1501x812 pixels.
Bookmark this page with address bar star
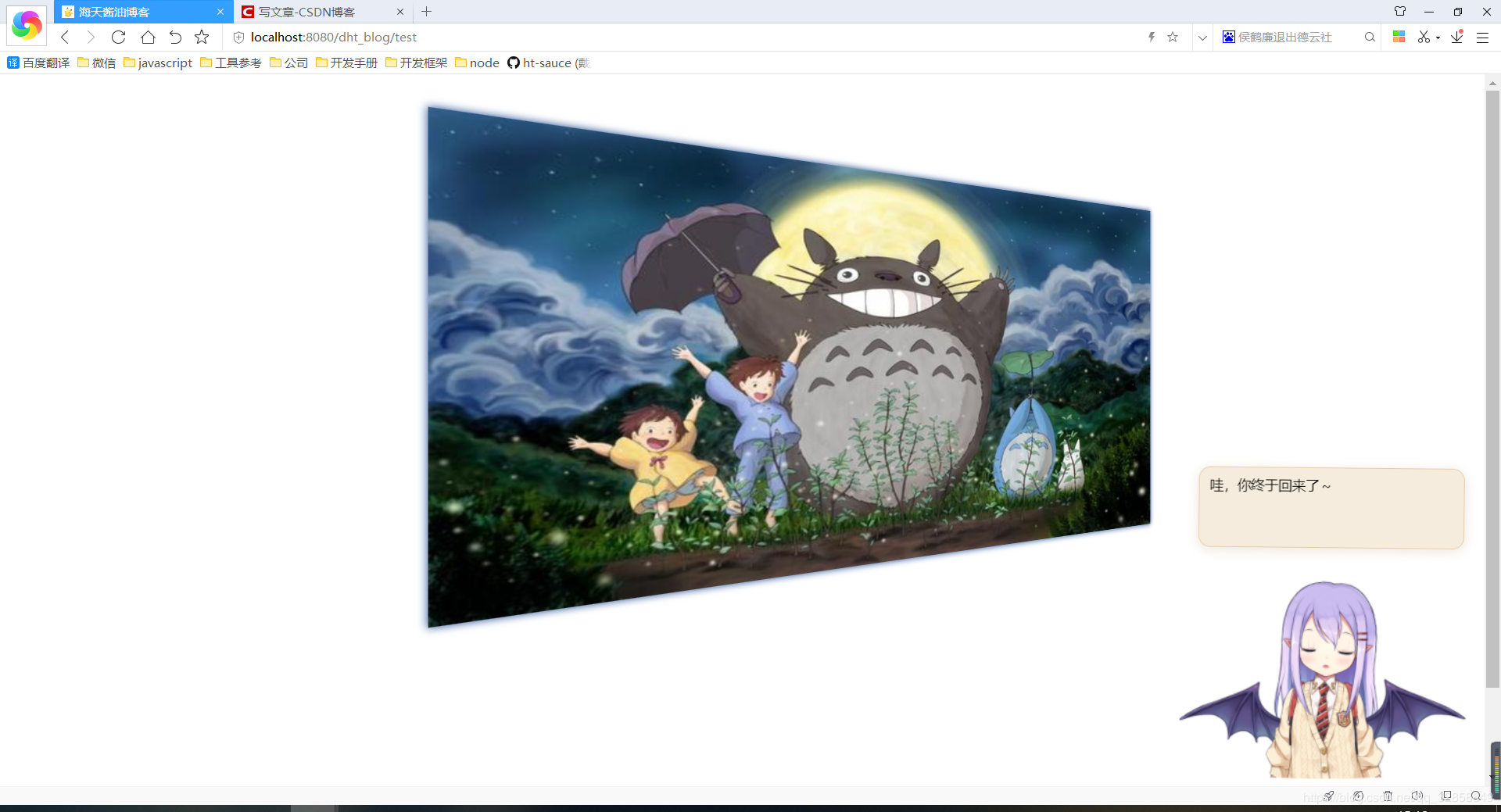[x=1173, y=37]
